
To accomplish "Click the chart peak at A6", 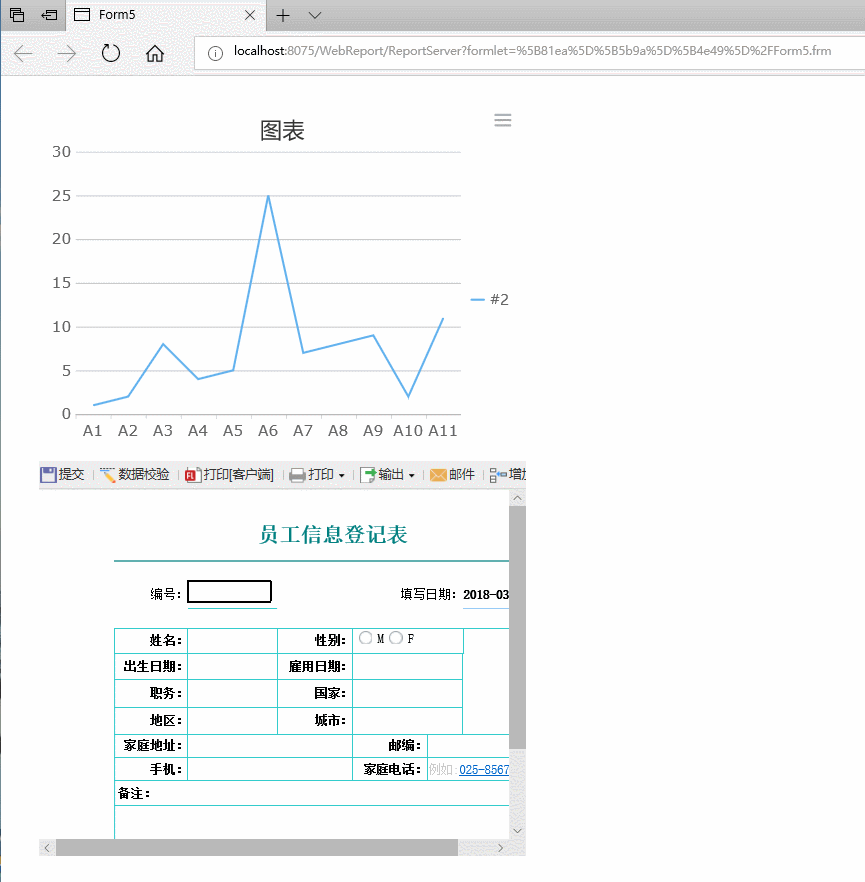I will 268,196.
